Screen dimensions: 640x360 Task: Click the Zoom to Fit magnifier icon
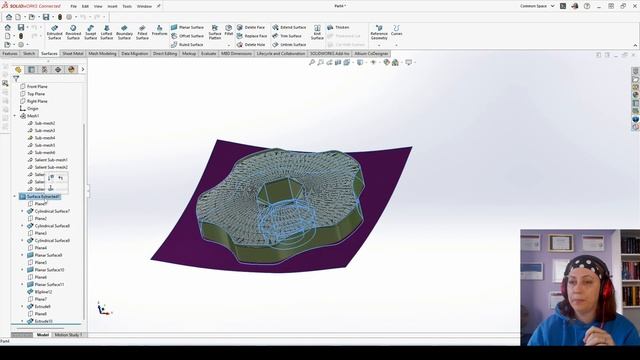click(x=312, y=62)
